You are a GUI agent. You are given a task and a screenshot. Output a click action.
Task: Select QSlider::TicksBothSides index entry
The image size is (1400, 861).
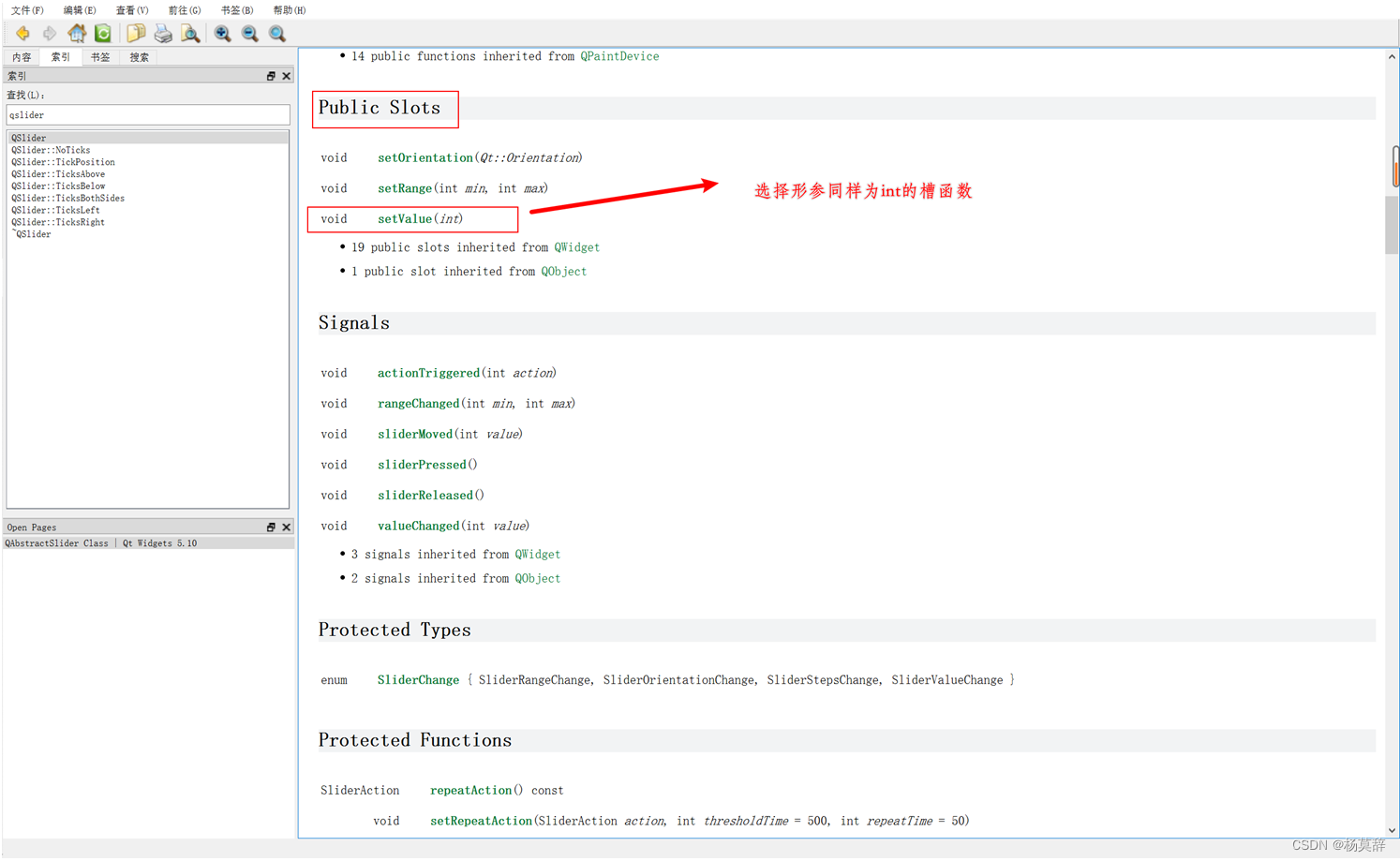[x=67, y=199]
